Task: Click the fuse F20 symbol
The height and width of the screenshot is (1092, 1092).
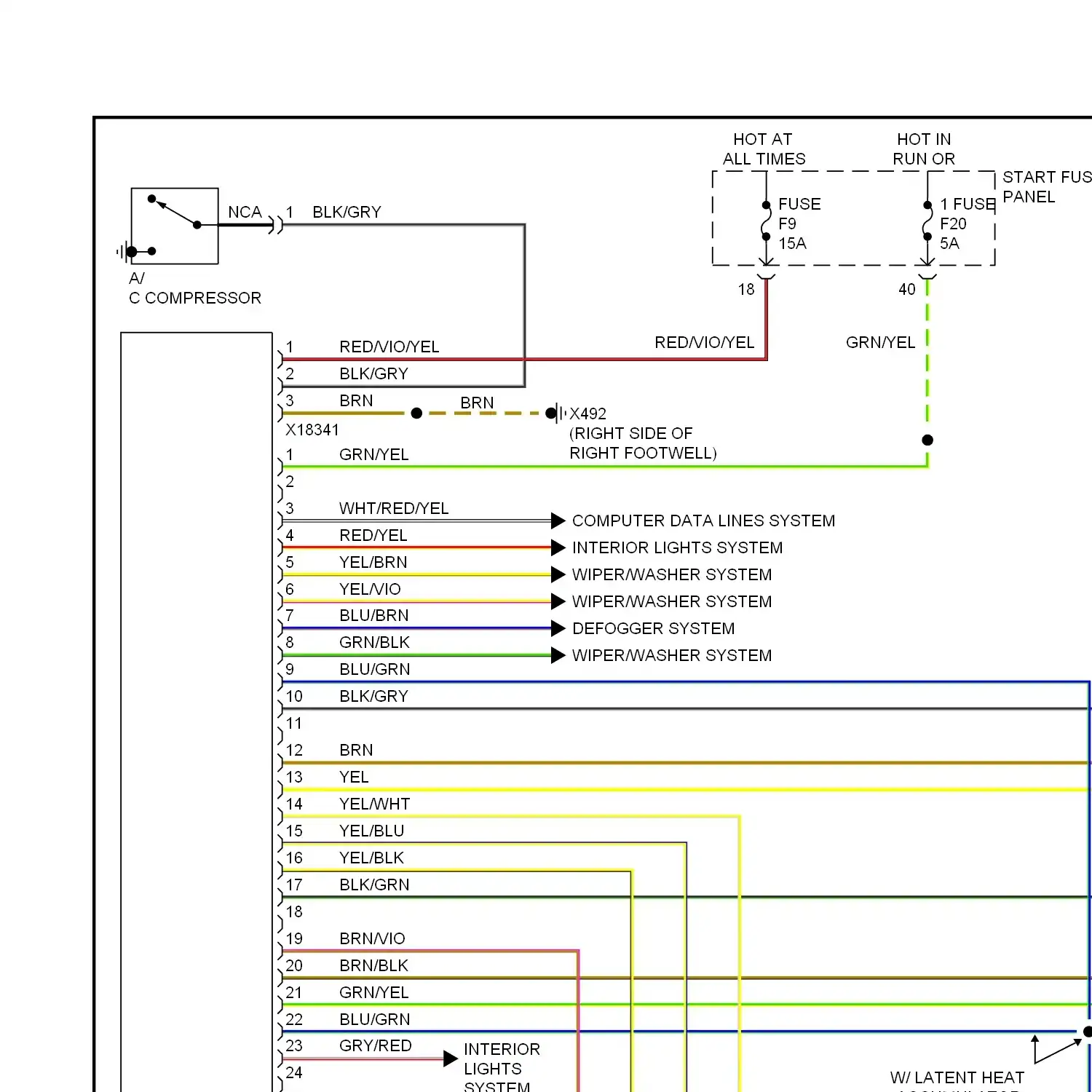Action: (927, 221)
